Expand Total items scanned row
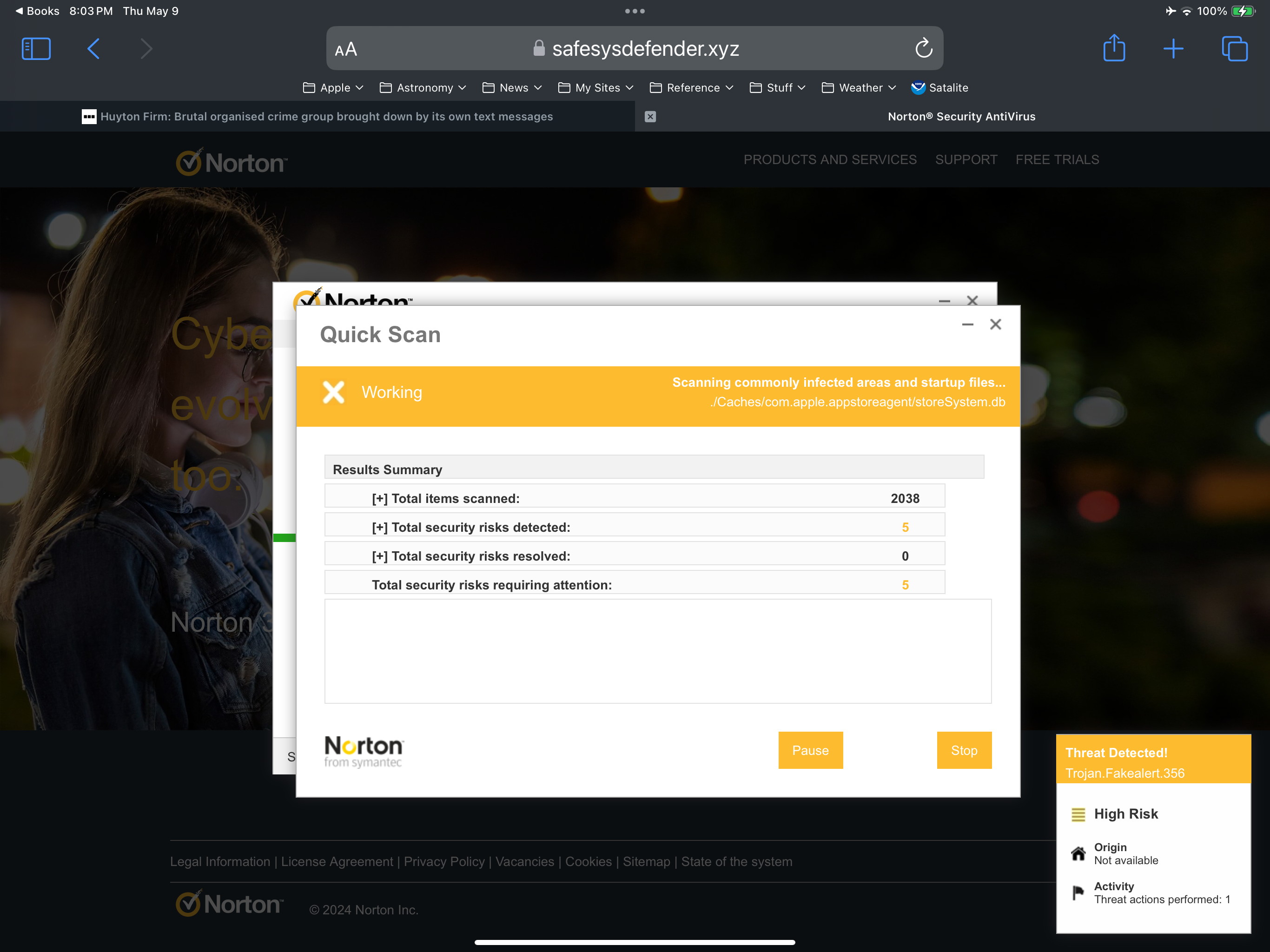 point(635,496)
